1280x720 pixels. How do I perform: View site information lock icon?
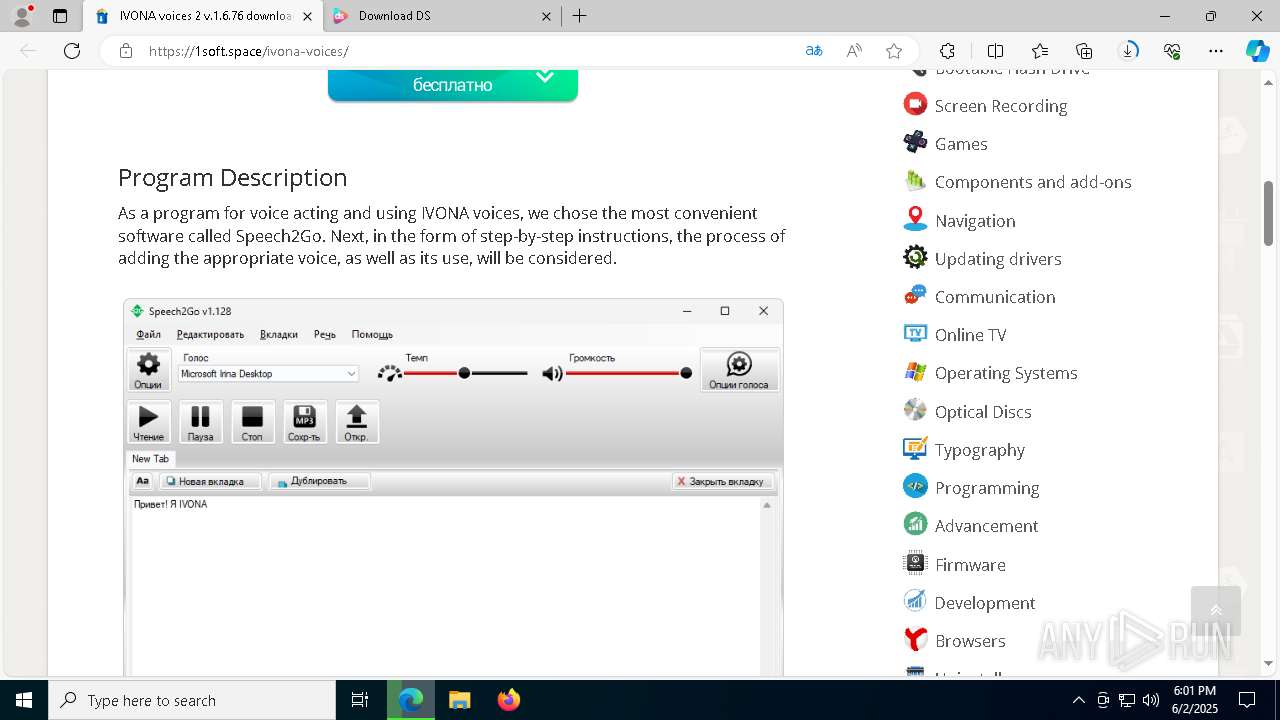point(126,51)
